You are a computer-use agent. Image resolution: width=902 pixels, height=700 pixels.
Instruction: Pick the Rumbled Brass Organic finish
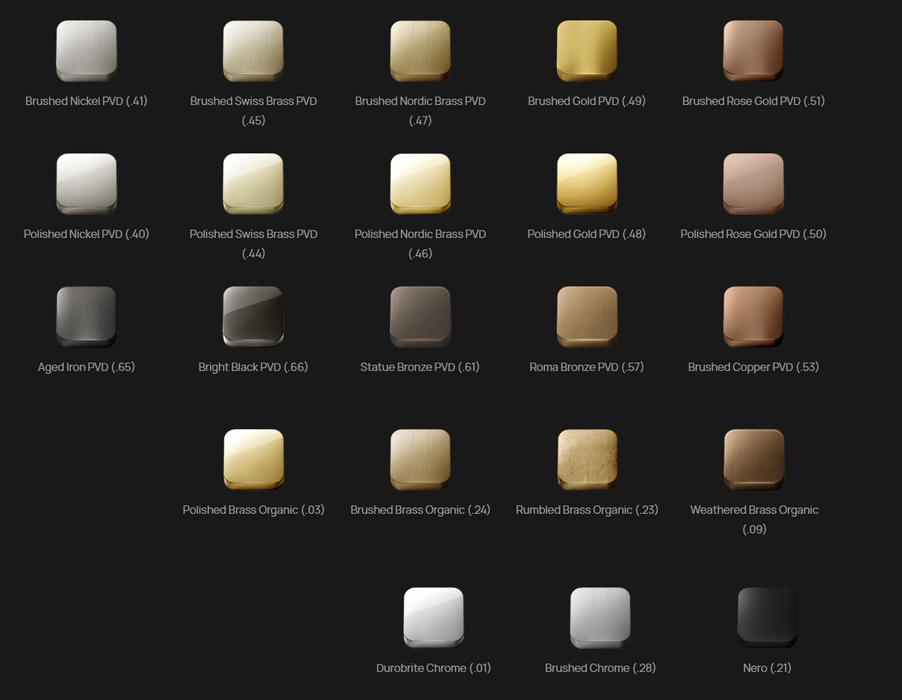586,459
